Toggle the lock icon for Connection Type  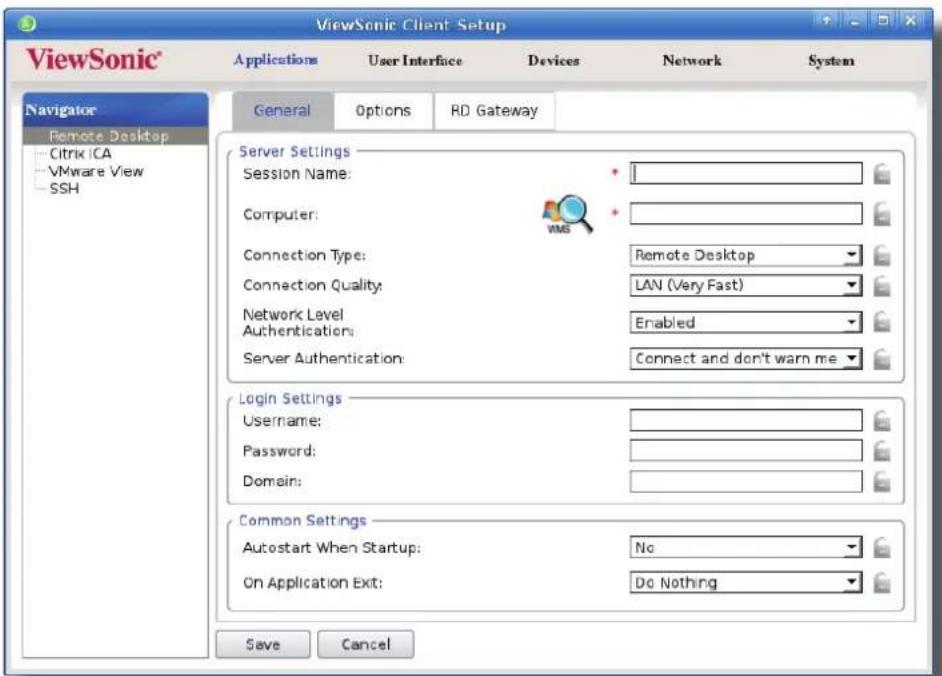click(x=881, y=256)
